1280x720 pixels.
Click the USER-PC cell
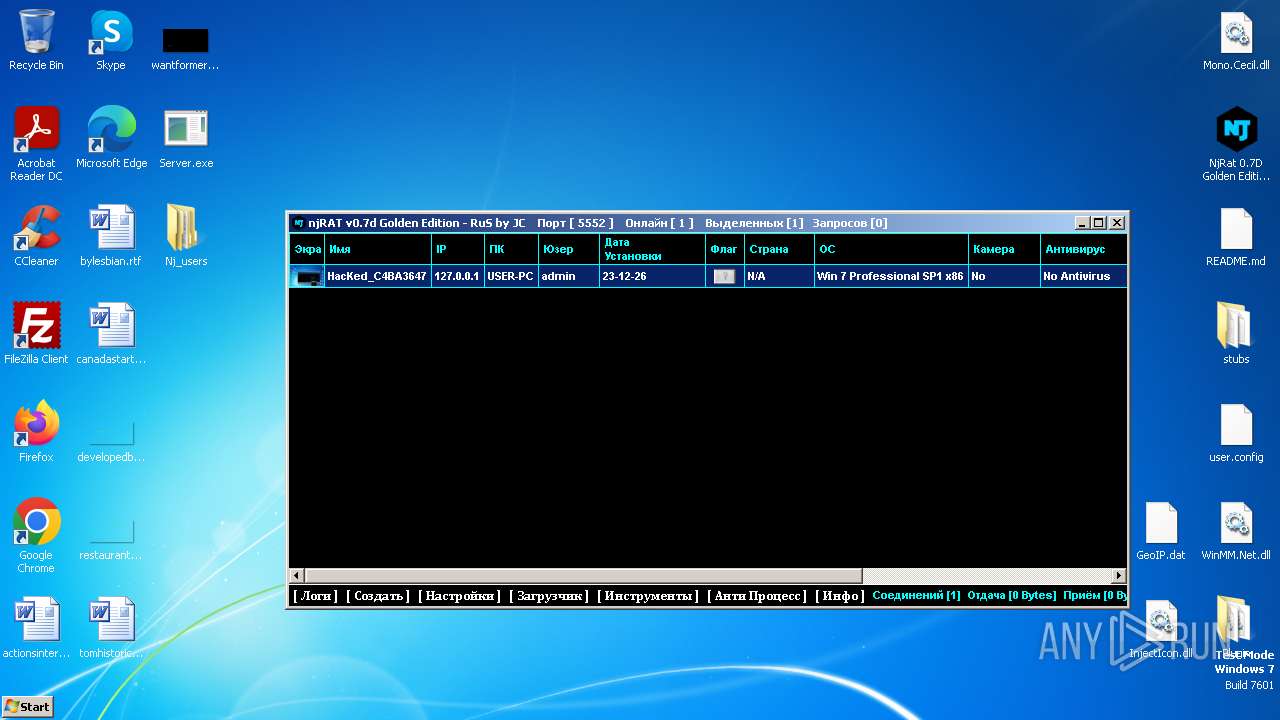pyautogui.click(x=511, y=276)
